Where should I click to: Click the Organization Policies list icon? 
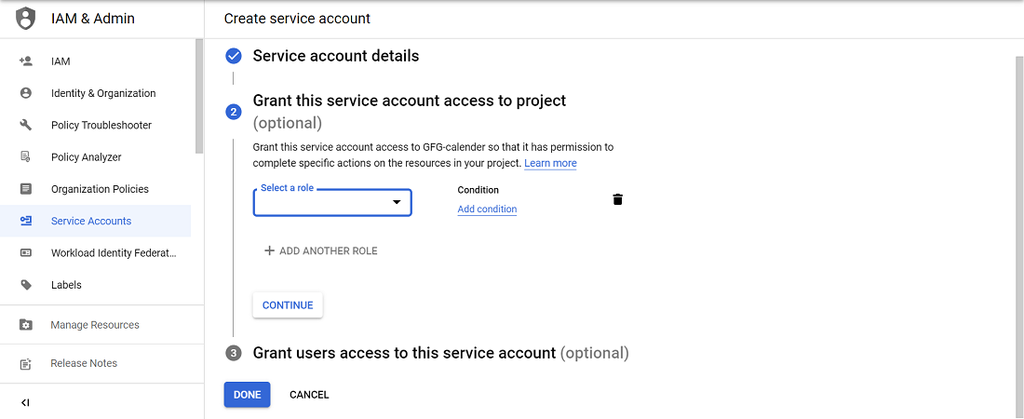coord(26,189)
